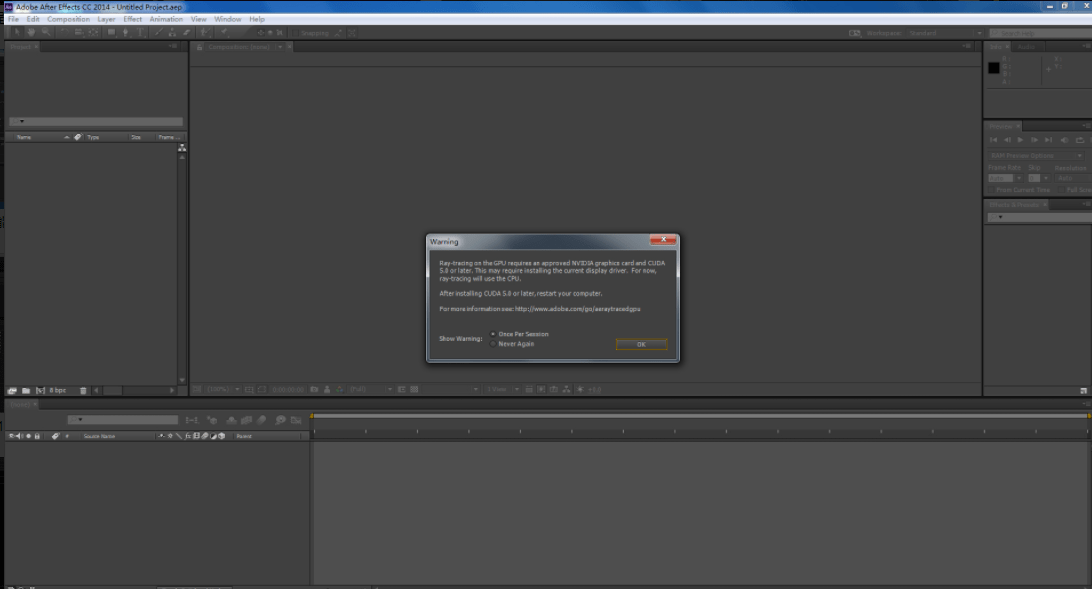Select the Pen tool
This screenshot has width=1092, height=589.
(x=125, y=33)
